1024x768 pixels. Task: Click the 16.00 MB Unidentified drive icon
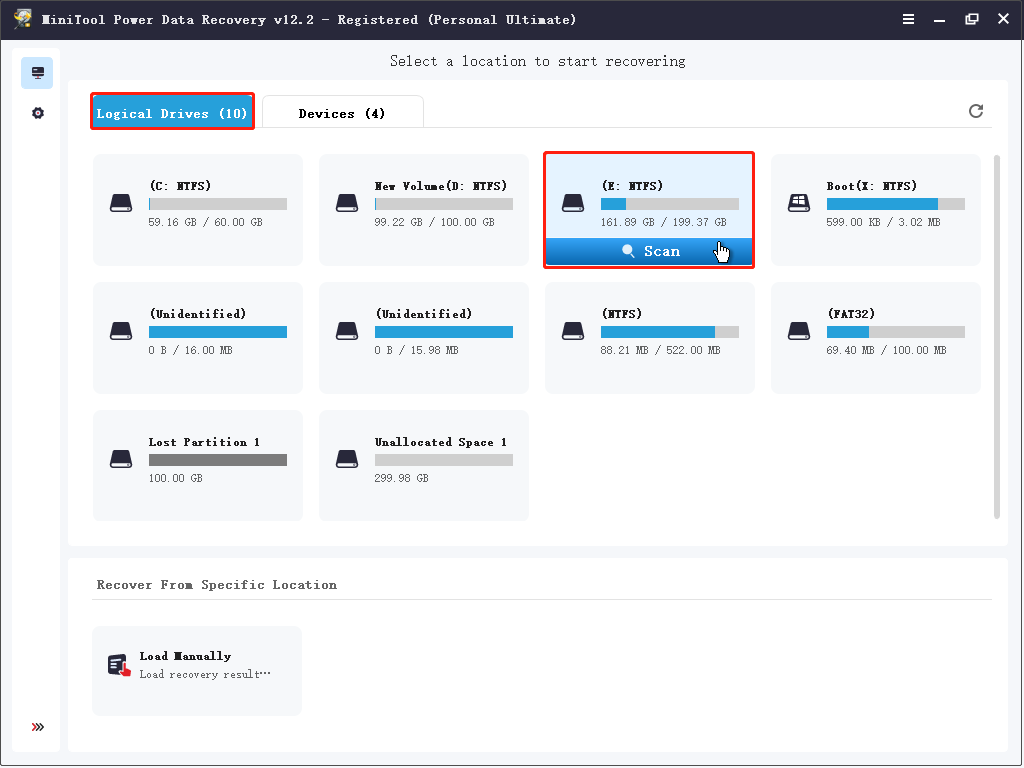(121, 331)
